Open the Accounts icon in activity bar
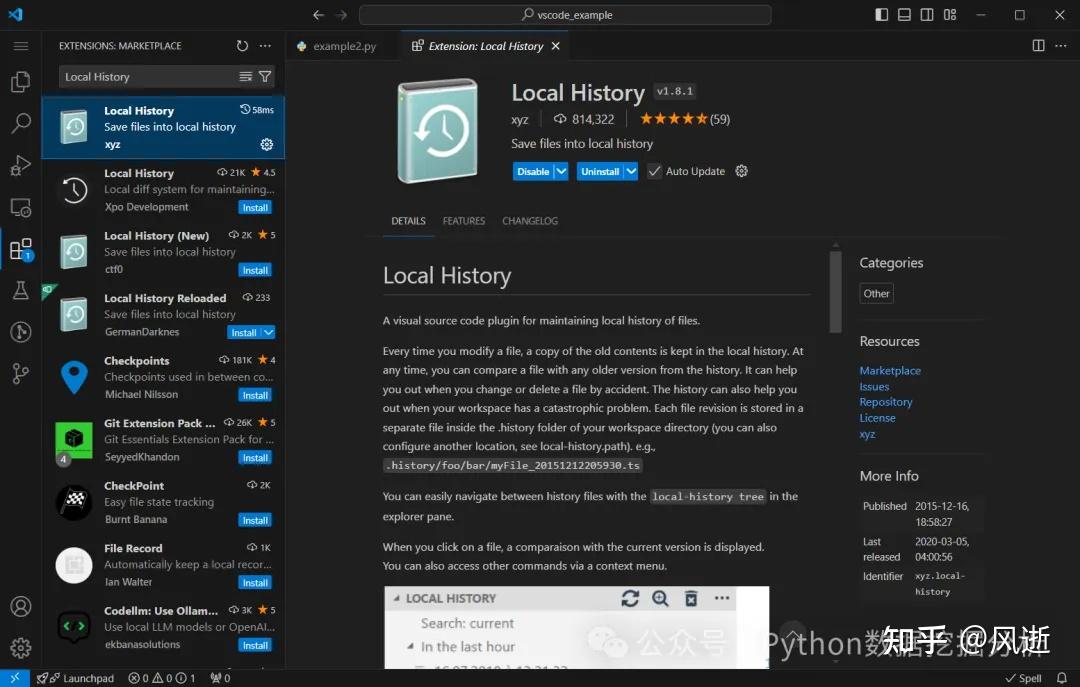Image resolution: width=1080 pixels, height=687 pixels. tap(21, 606)
